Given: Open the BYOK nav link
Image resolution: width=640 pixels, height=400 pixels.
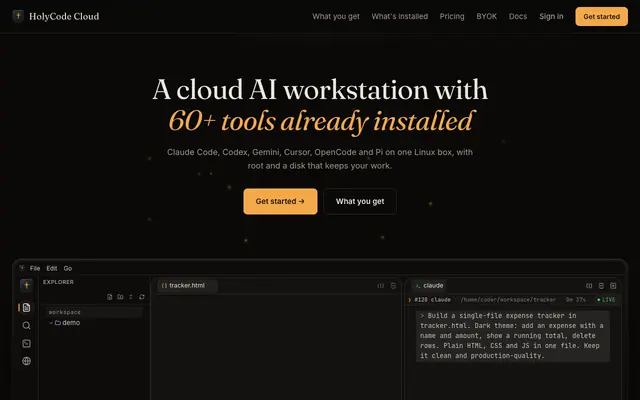Looking at the screenshot, I should point(487,16).
